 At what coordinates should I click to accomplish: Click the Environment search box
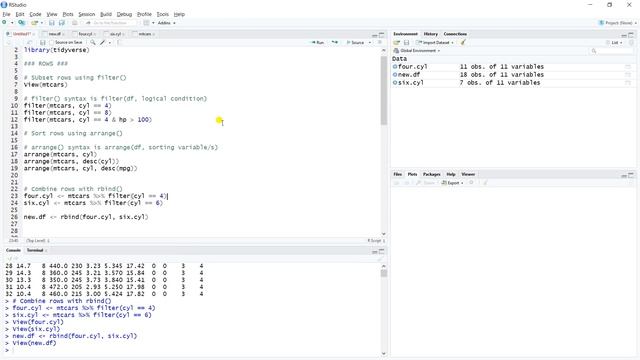[611, 51]
